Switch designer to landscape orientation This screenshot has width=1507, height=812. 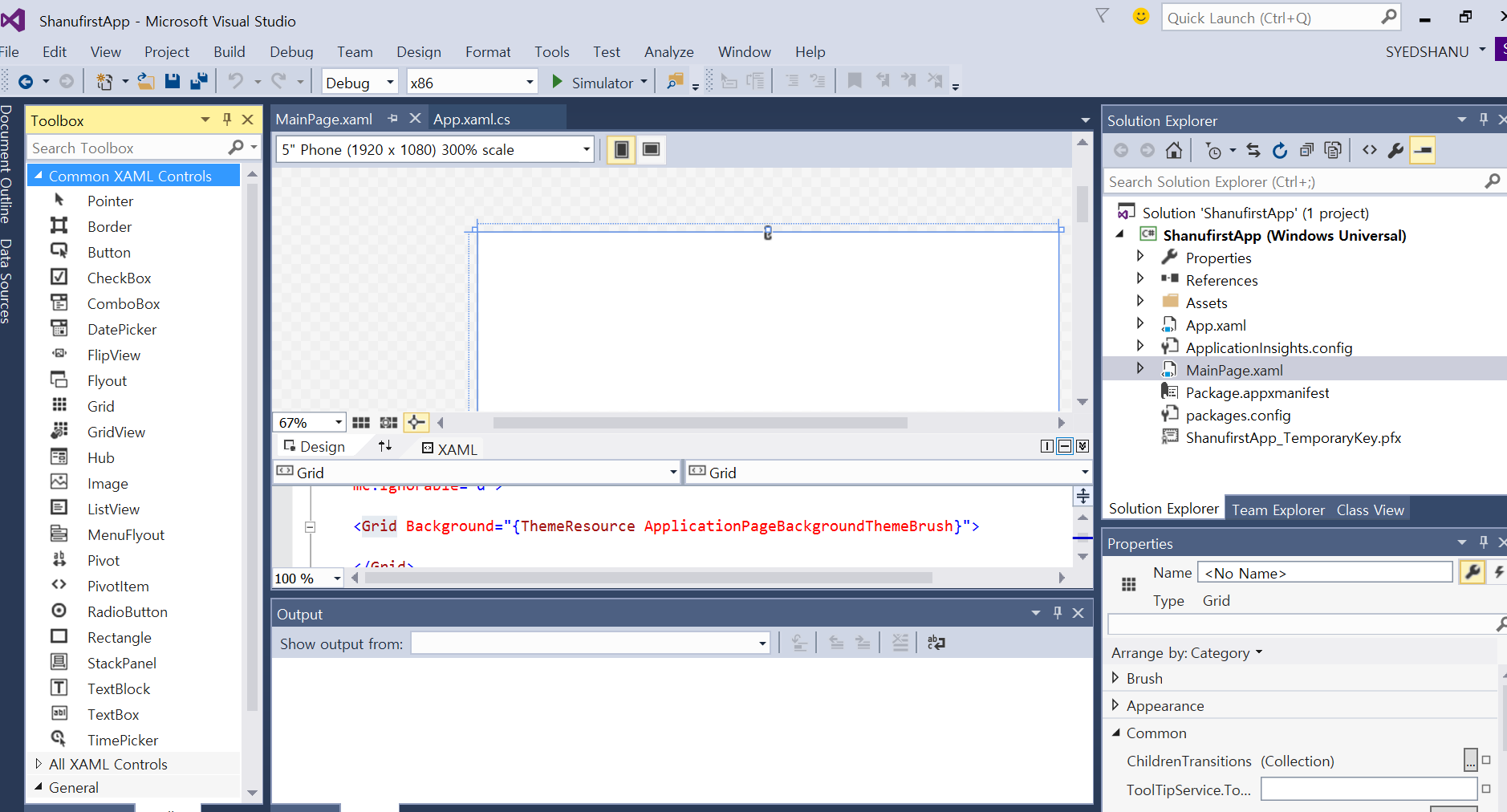pos(652,150)
